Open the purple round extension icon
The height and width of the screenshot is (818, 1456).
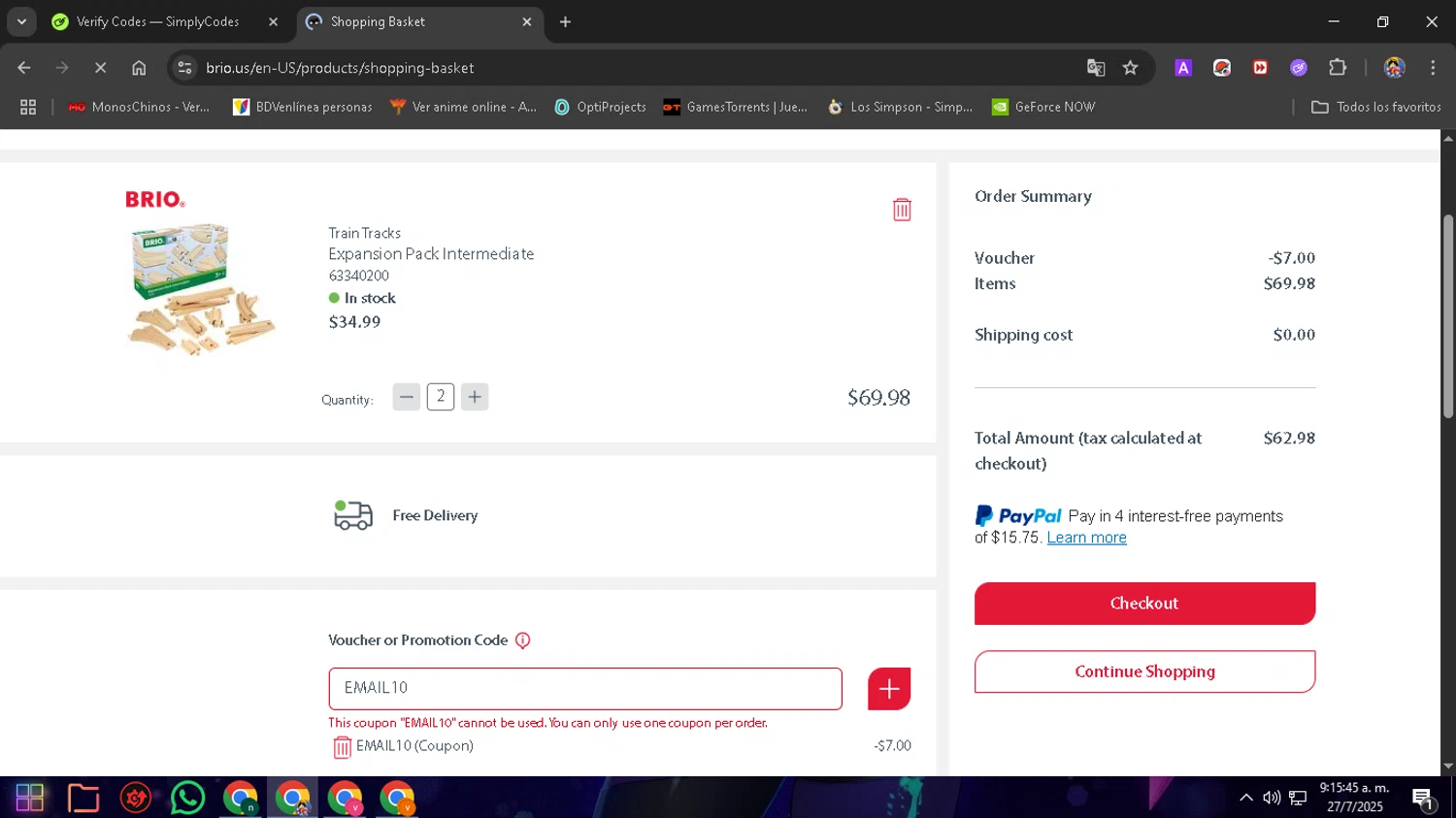(x=1299, y=68)
